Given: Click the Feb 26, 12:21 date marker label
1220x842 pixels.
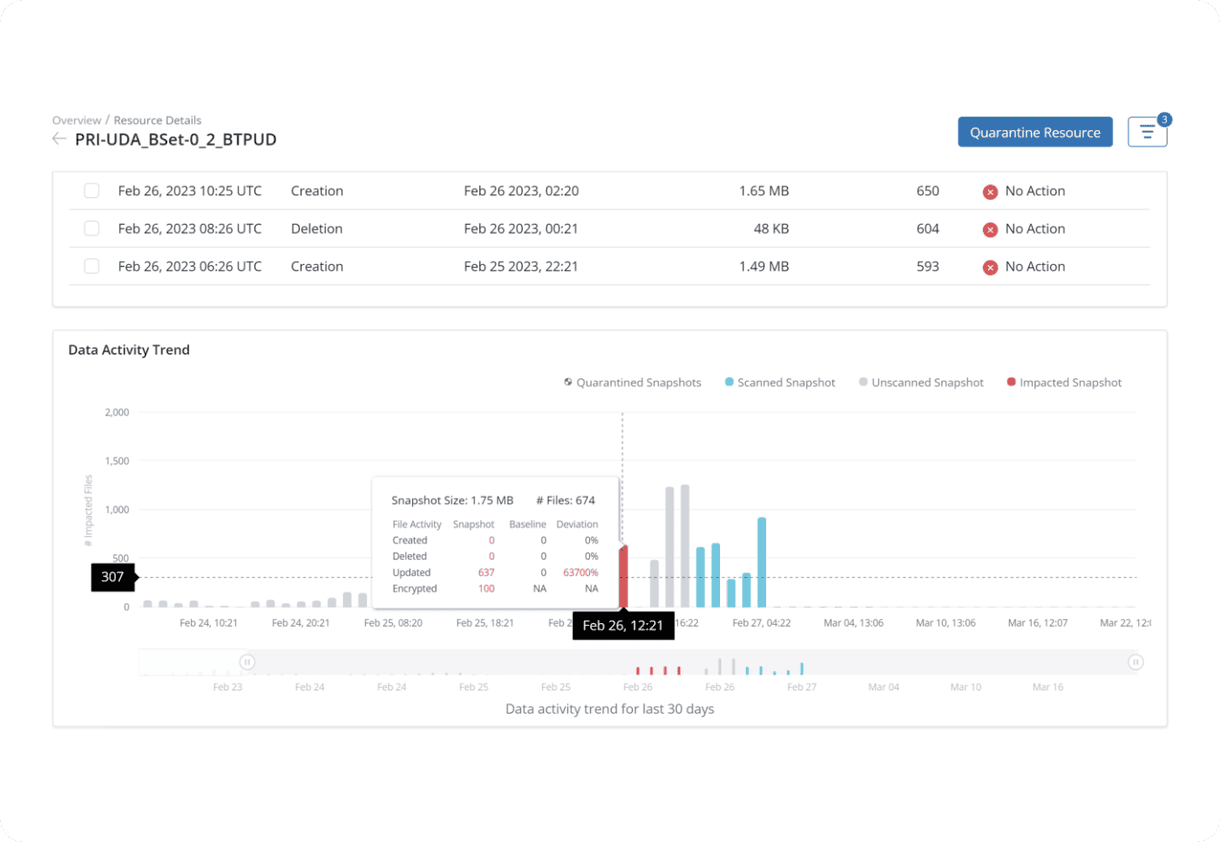Looking at the screenshot, I should (x=623, y=625).
